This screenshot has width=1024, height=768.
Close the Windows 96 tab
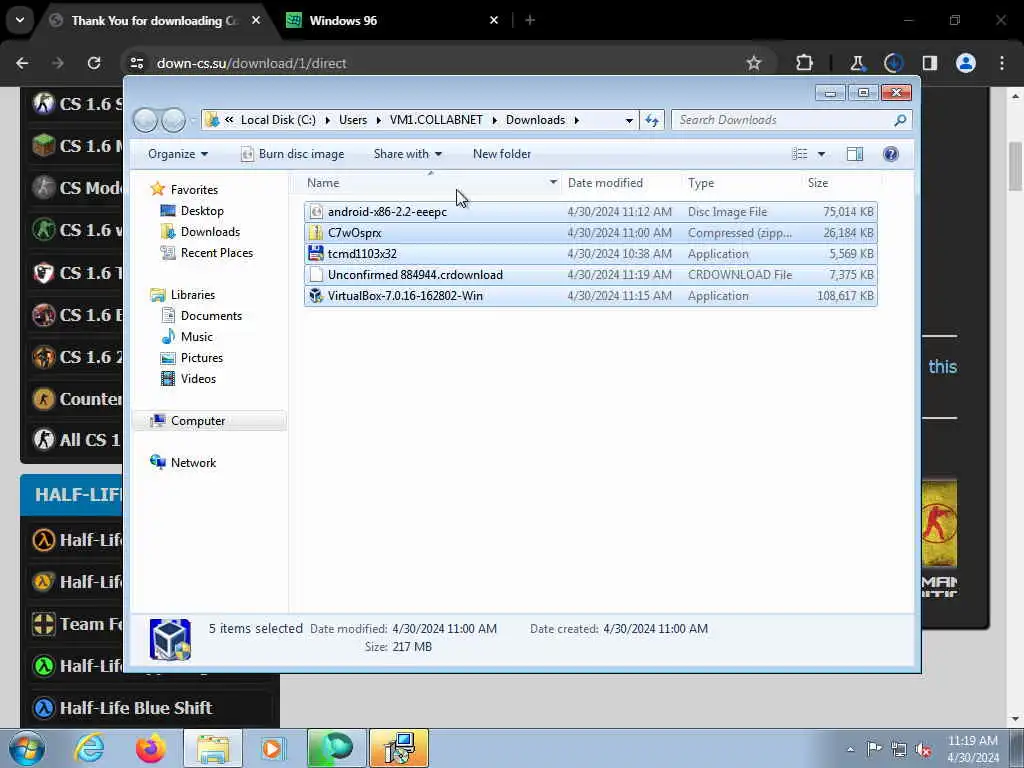tap(494, 21)
